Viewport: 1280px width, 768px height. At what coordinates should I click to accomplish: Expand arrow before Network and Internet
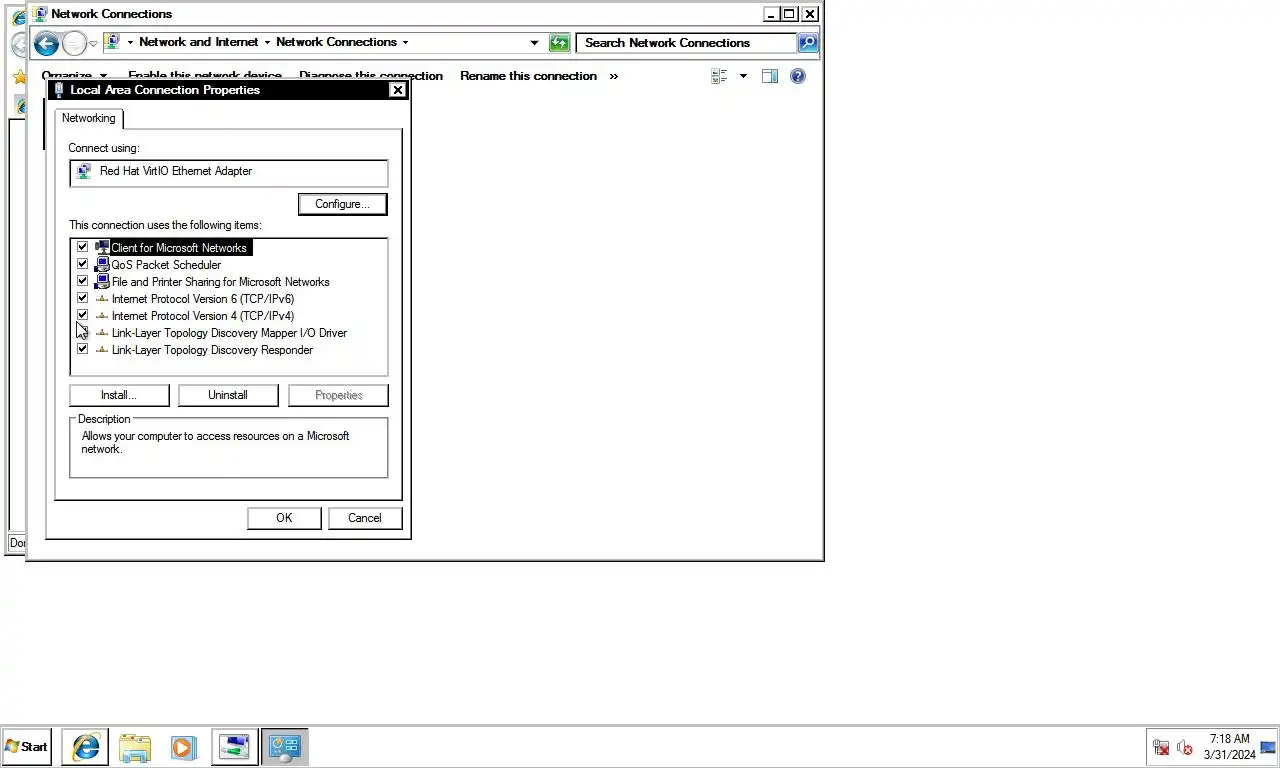(130, 42)
